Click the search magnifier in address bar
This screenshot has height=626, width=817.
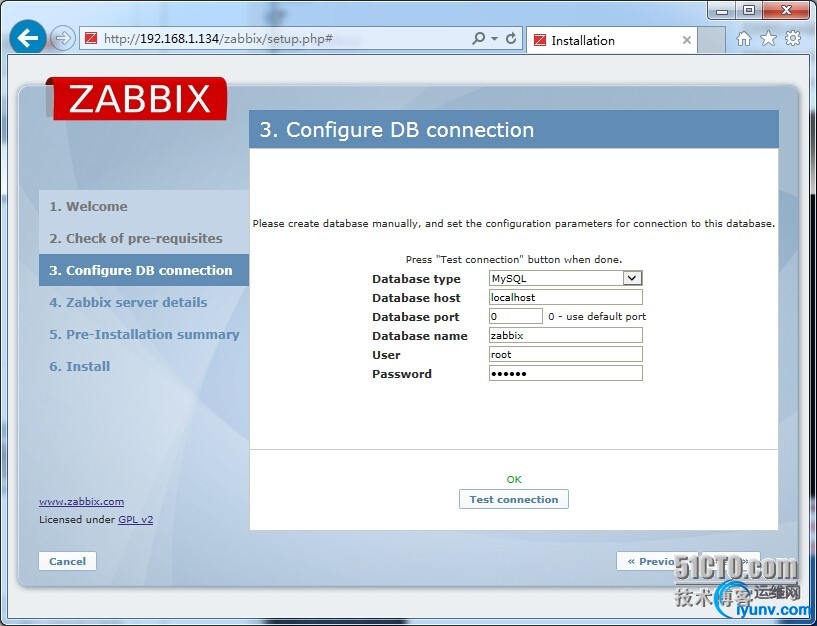(478, 39)
